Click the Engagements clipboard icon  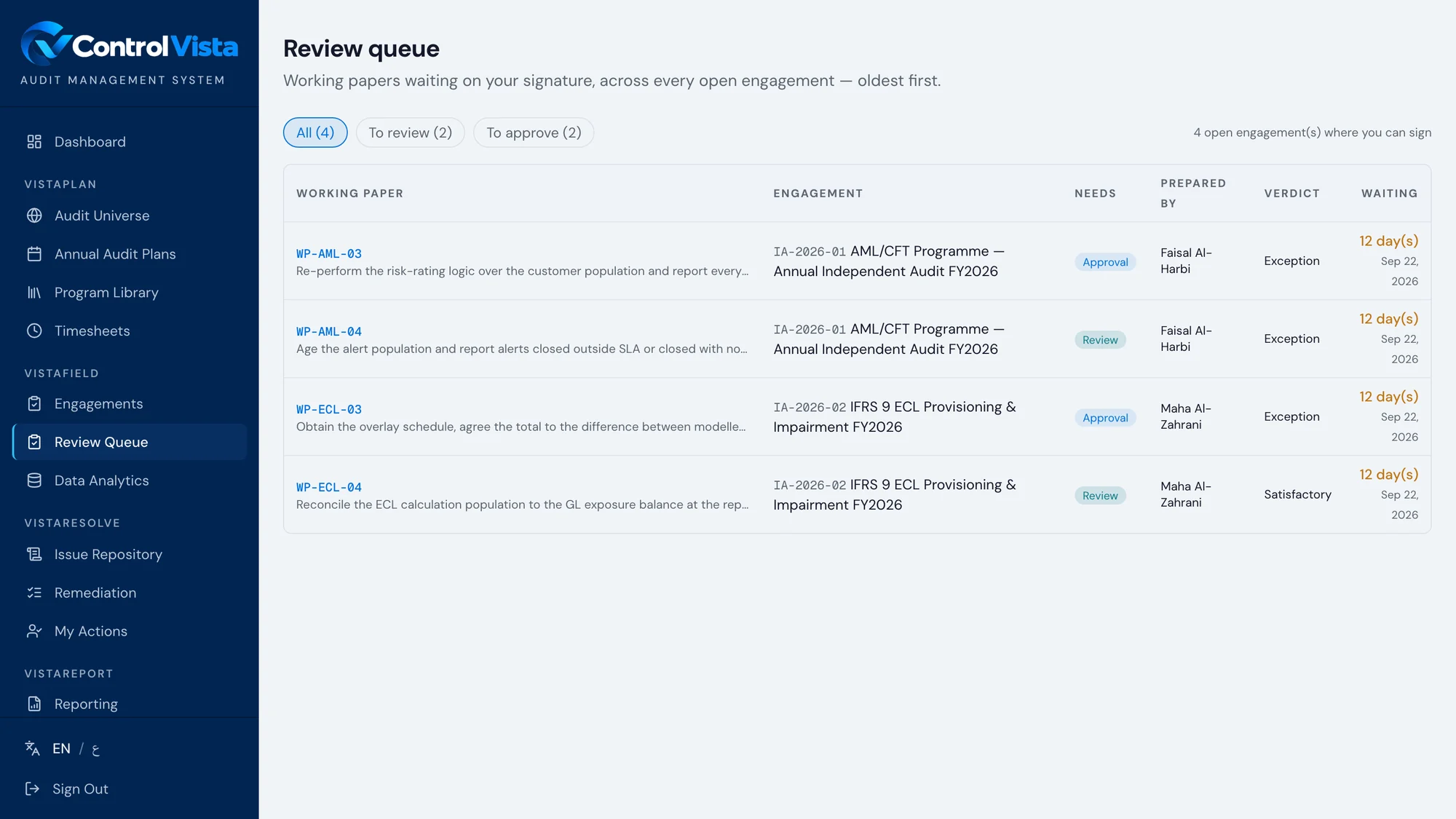(x=34, y=404)
